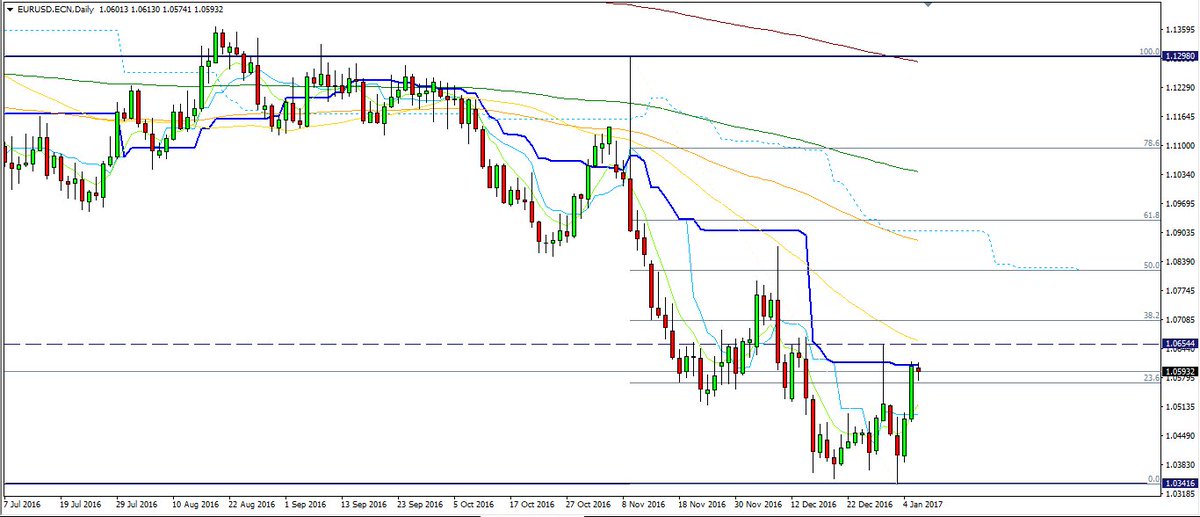Image resolution: width=1200 pixels, height=517 pixels.
Task: Click the 17 Oct 2016 date label
Action: [532, 506]
